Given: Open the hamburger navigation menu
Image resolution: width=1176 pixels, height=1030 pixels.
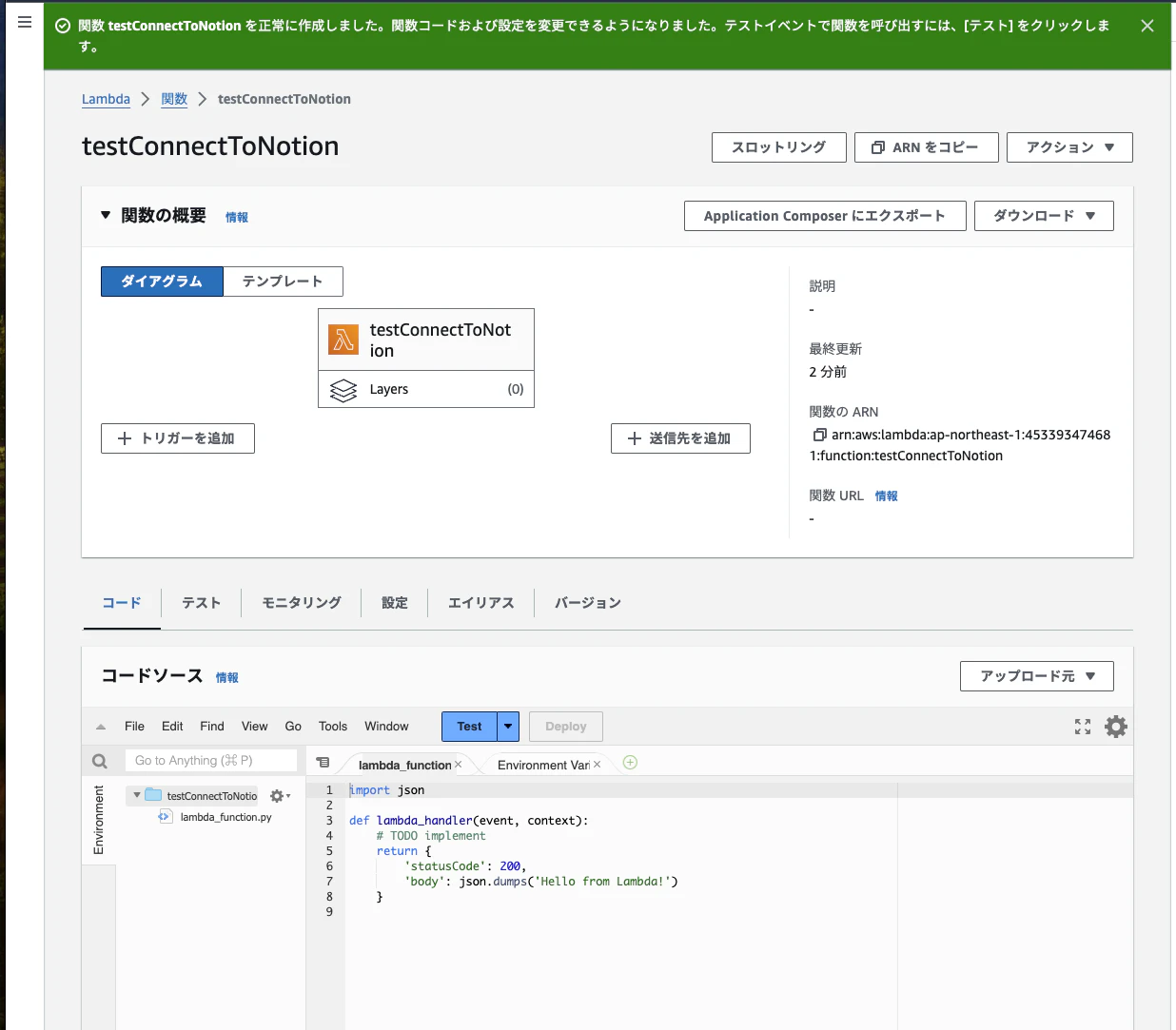Looking at the screenshot, I should (x=25, y=22).
